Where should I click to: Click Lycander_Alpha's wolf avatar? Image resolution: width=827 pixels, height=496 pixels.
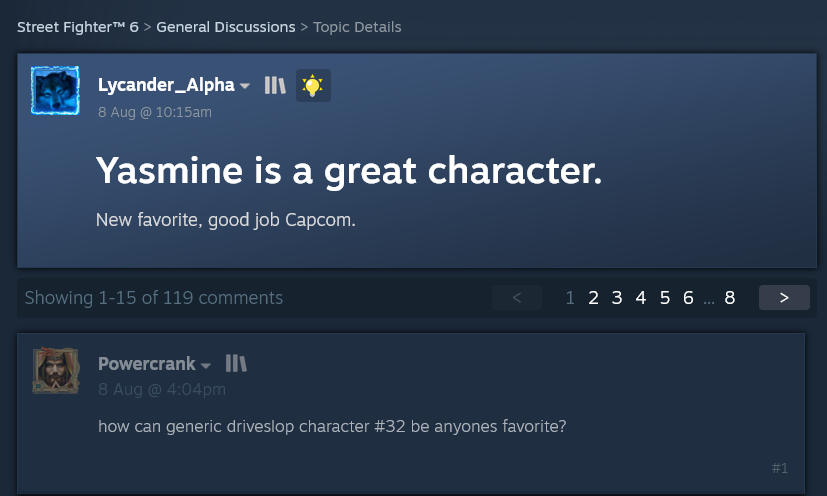[x=55, y=90]
